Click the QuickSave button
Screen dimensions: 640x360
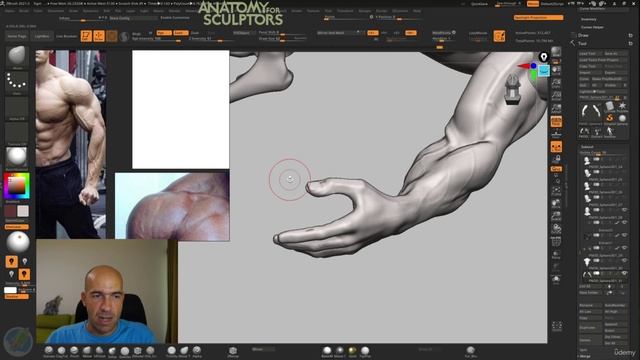tap(479, 4)
